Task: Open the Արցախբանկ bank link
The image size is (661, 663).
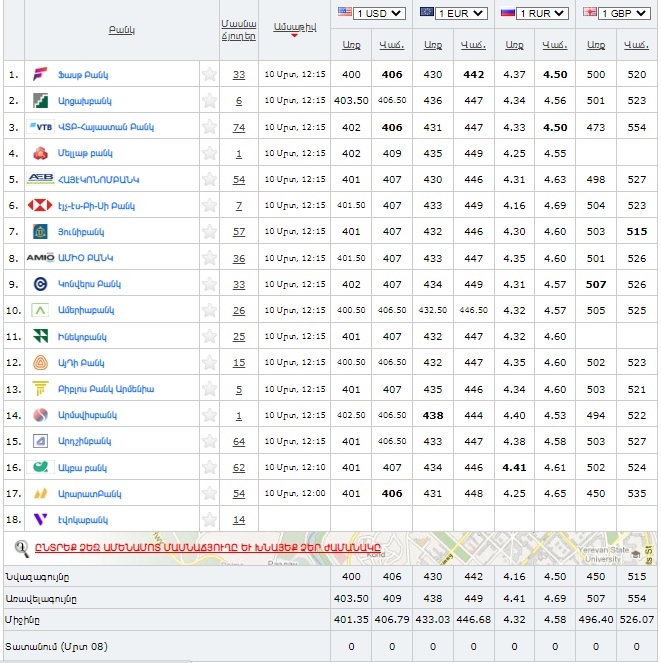Action: pyautogui.click(x=85, y=101)
